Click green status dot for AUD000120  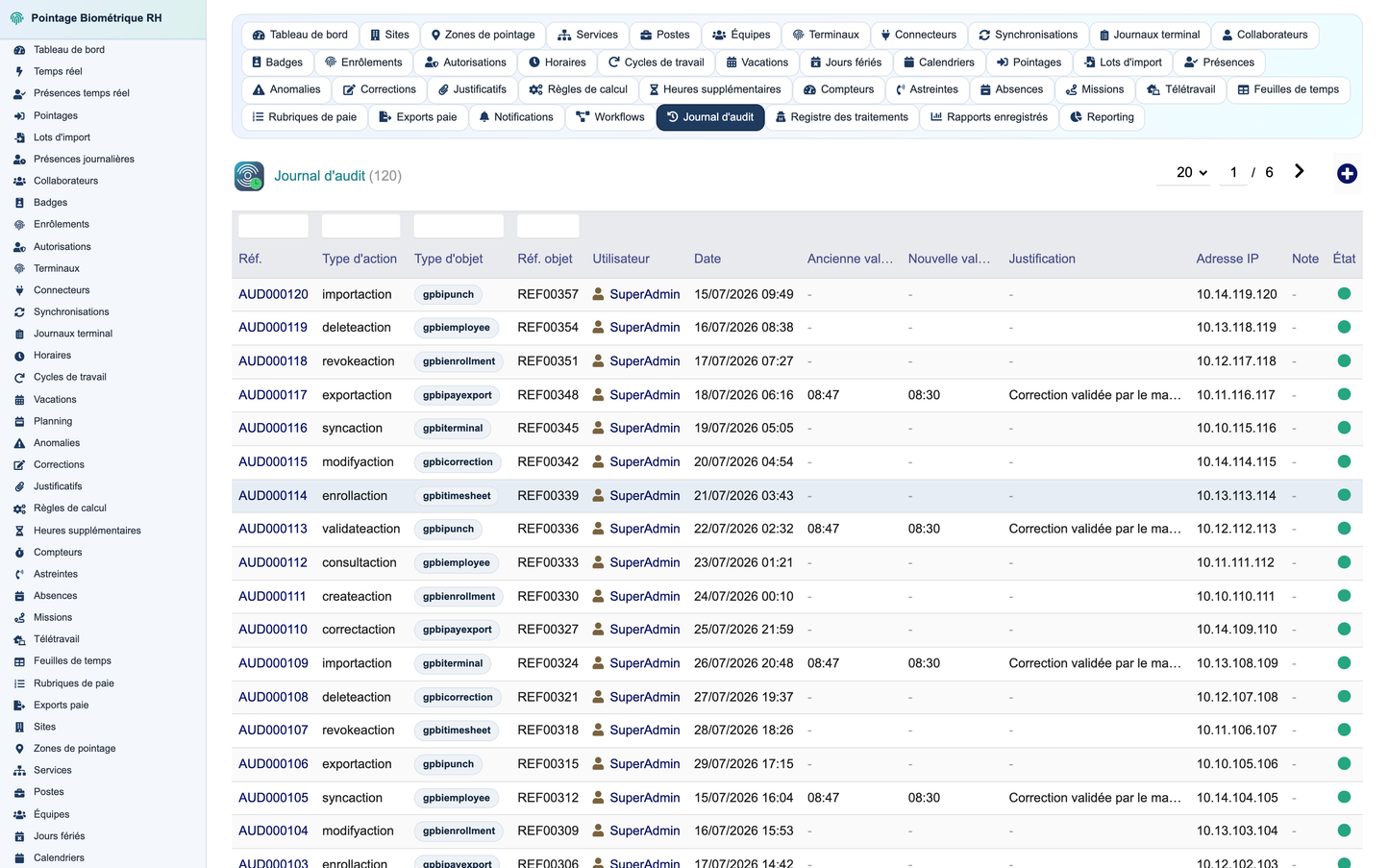[x=1344, y=294]
